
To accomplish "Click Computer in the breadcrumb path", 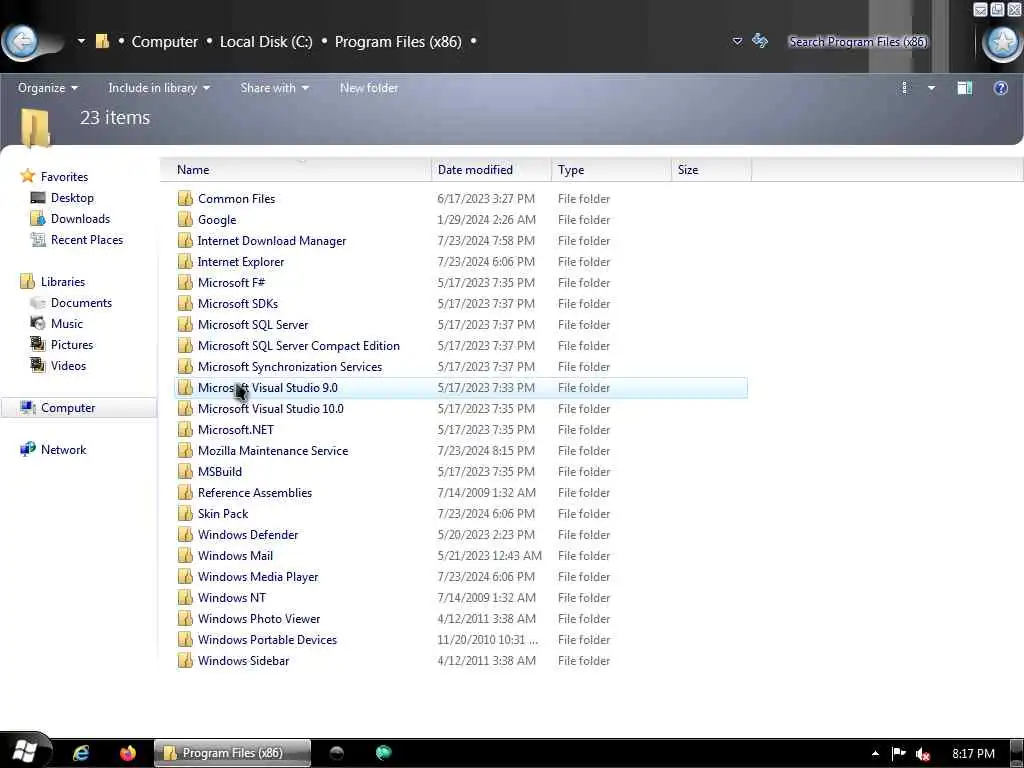I will (x=165, y=42).
